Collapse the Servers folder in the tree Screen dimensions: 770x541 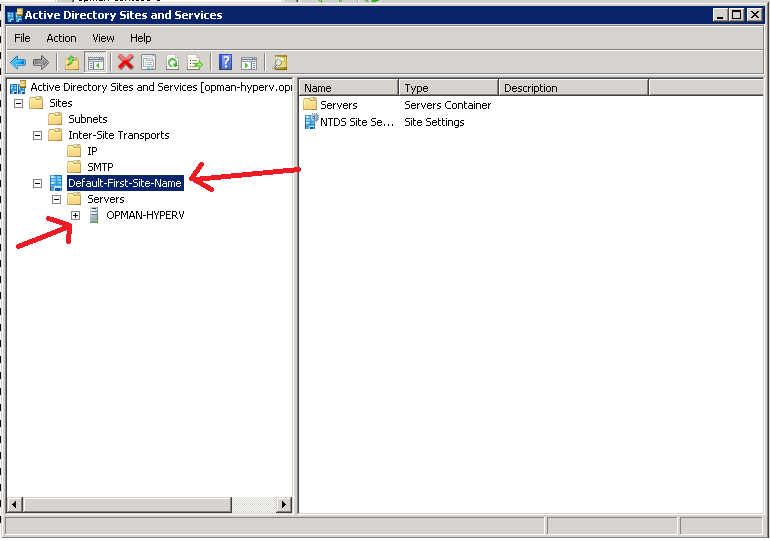pos(56,199)
